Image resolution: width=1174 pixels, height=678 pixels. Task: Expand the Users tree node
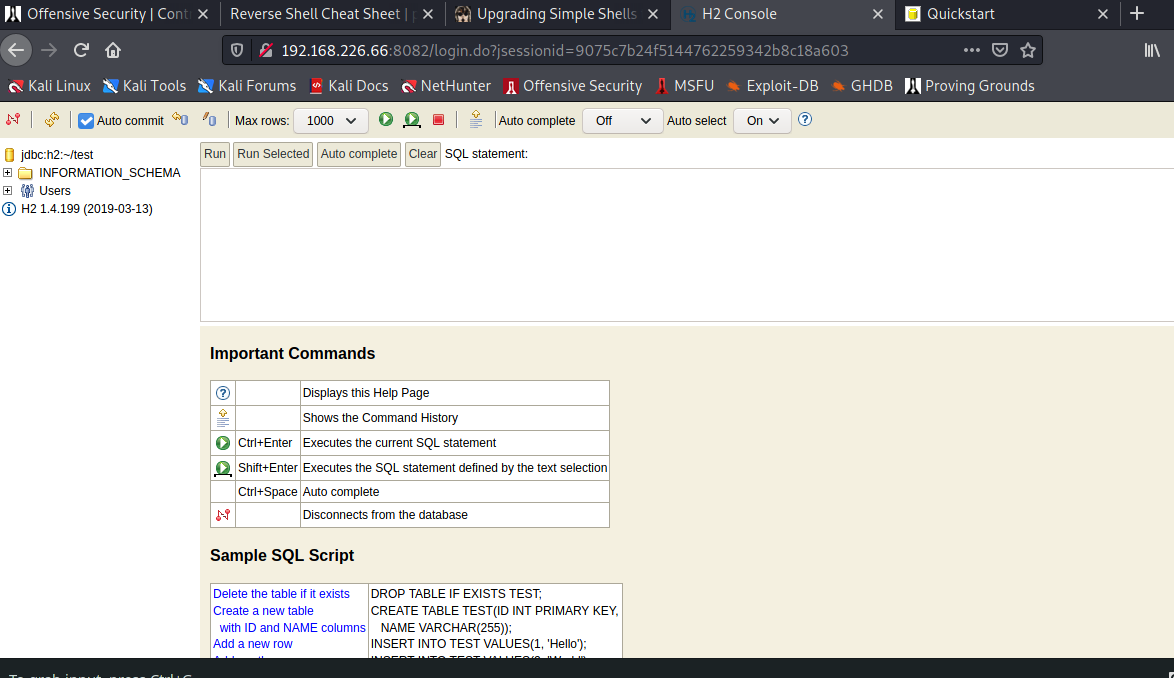pyautogui.click(x=8, y=190)
